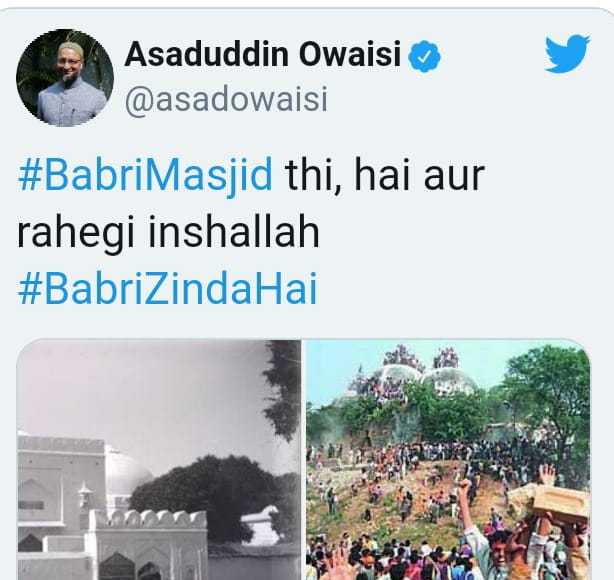Open the black-and-white mosque photo
Image resolution: width=614 pixels, height=580 pixels.
point(159,460)
